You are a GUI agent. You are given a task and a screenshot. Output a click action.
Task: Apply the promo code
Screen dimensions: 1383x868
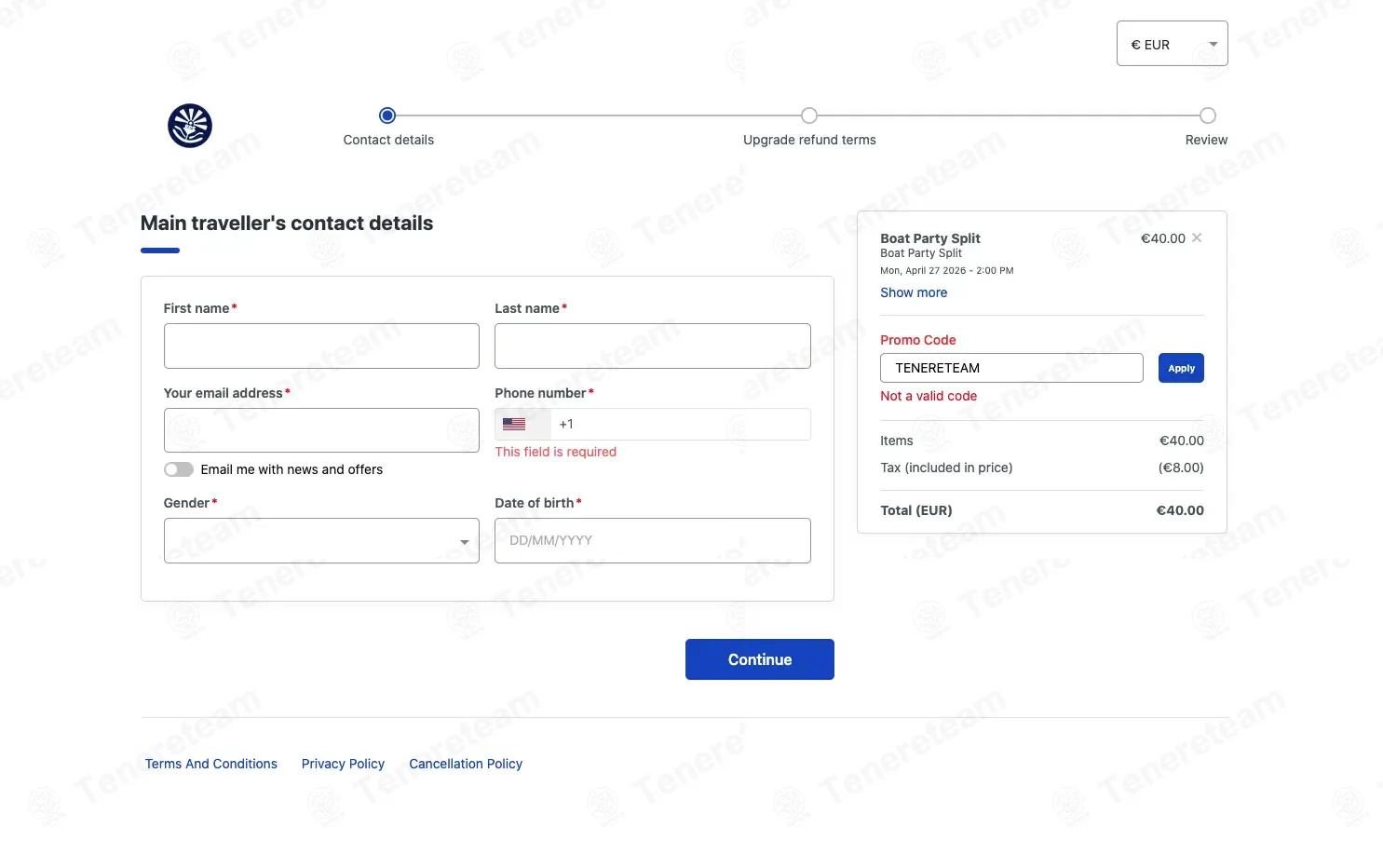click(x=1181, y=368)
